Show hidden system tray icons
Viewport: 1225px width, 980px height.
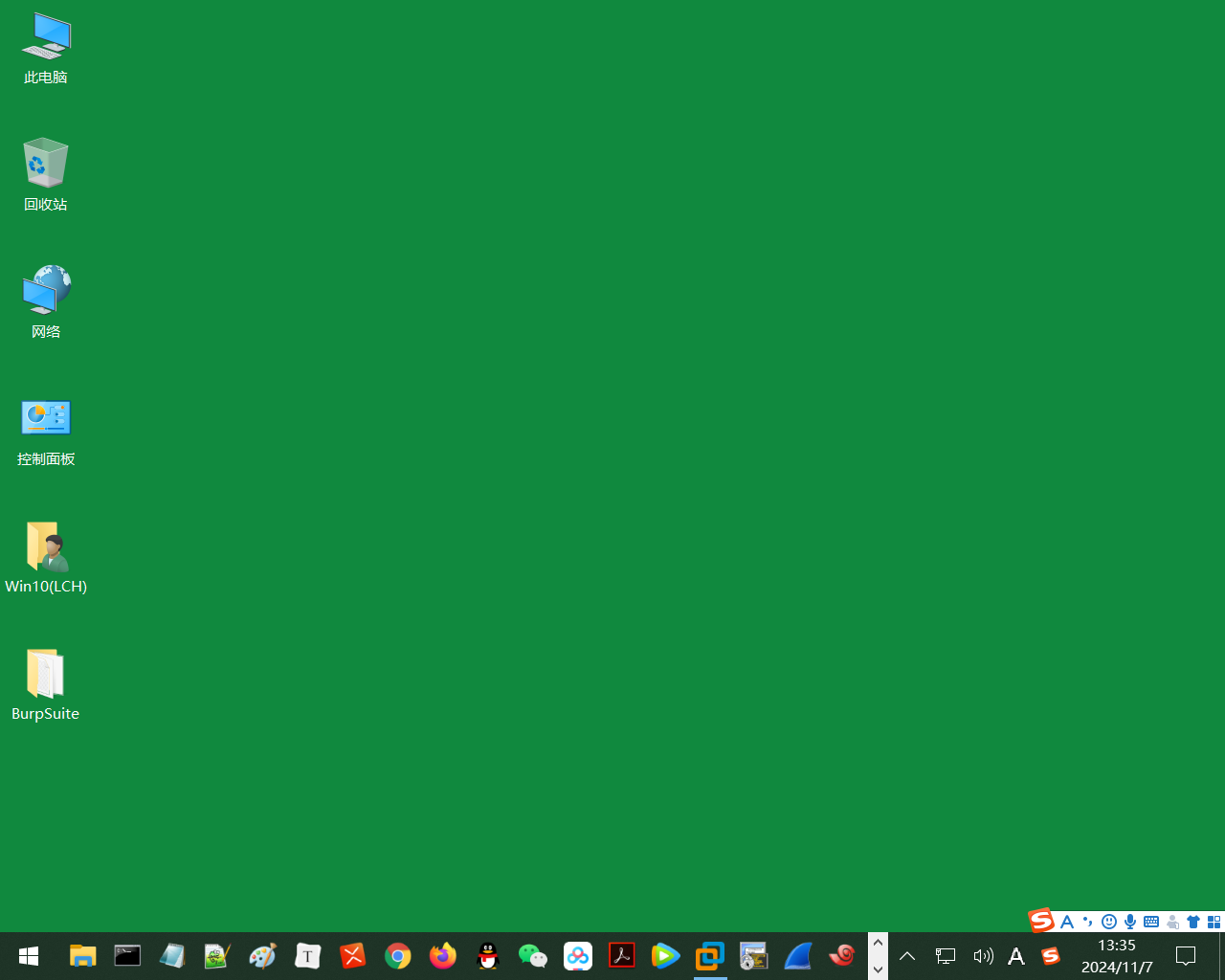click(x=907, y=956)
